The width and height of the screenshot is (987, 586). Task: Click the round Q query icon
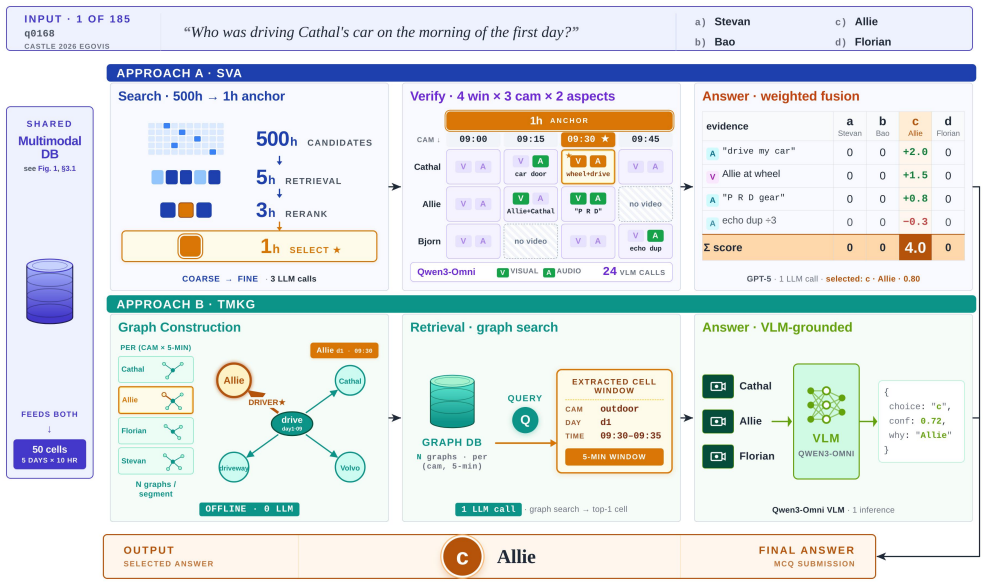[525, 420]
